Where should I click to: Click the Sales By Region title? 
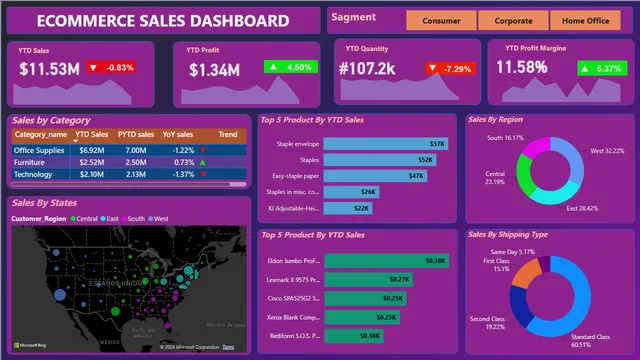[x=495, y=120]
